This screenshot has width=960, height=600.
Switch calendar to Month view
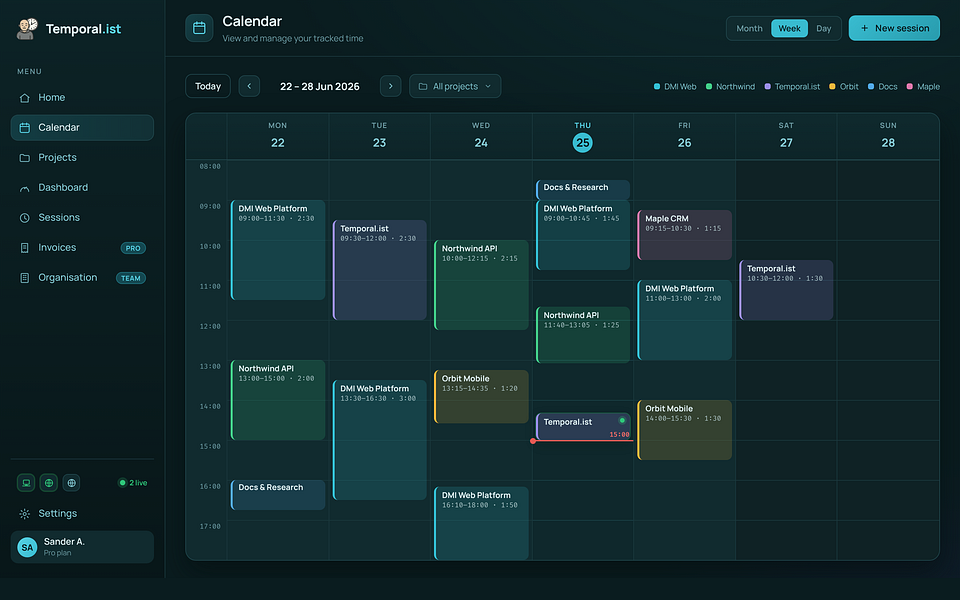(749, 28)
